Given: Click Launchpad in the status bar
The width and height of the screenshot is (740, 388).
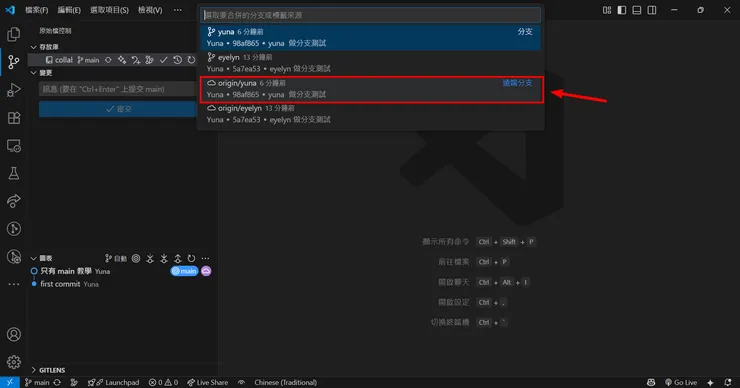Looking at the screenshot, I should [x=113, y=382].
